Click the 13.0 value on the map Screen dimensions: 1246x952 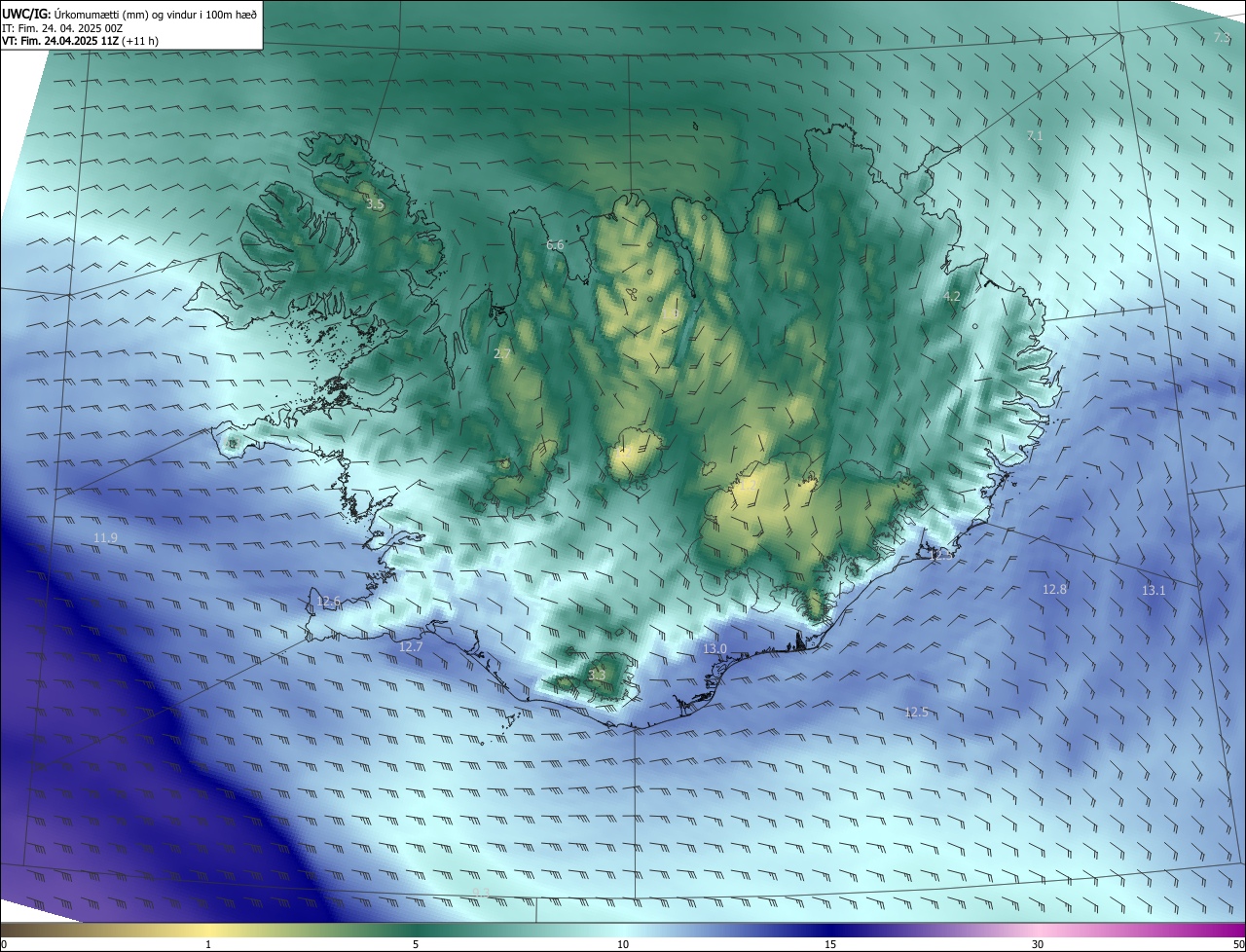[x=715, y=648]
